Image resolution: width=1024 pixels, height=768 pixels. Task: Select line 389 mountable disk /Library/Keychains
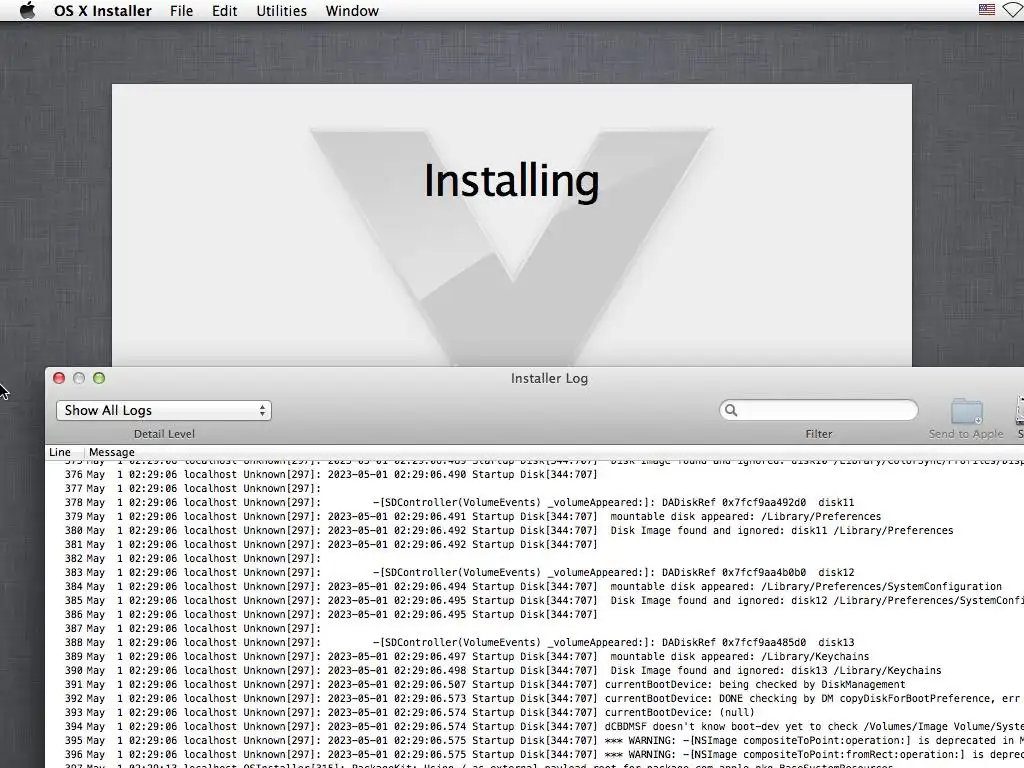tap(535, 657)
